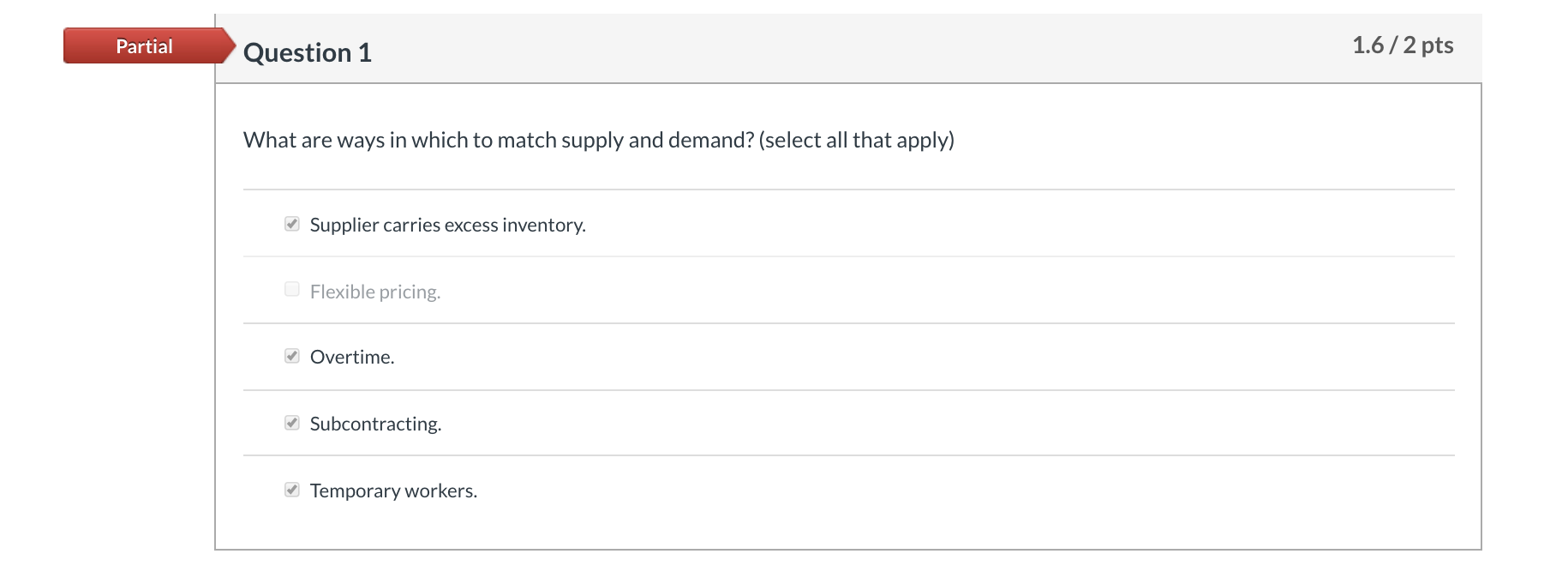Click the "2 pts" maximum points text
The image size is (1568, 578).
[1428, 45]
